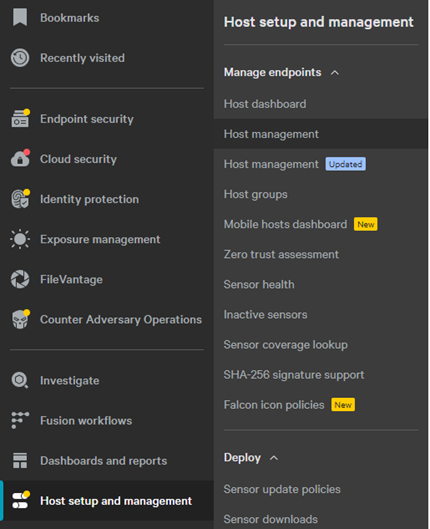Click the Investigate magnifier icon
This screenshot has height=529, width=430.
pyautogui.click(x=20, y=380)
